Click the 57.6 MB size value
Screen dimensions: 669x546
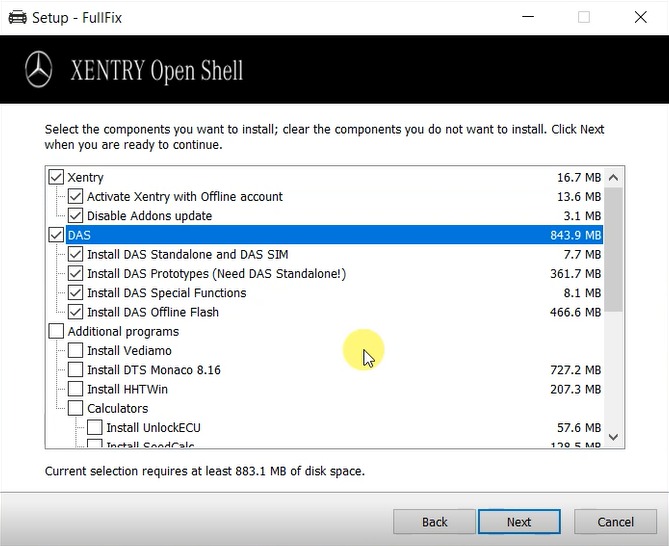(579, 428)
